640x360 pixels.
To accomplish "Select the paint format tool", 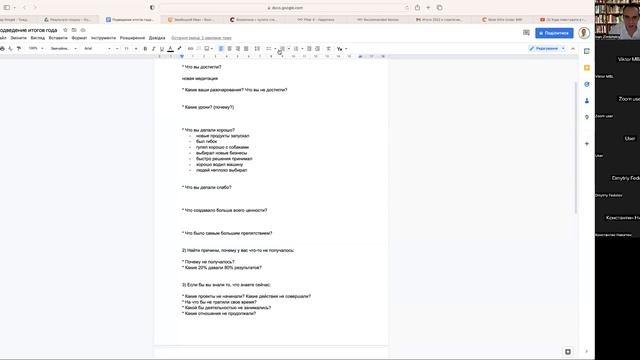I will pos(19,49).
